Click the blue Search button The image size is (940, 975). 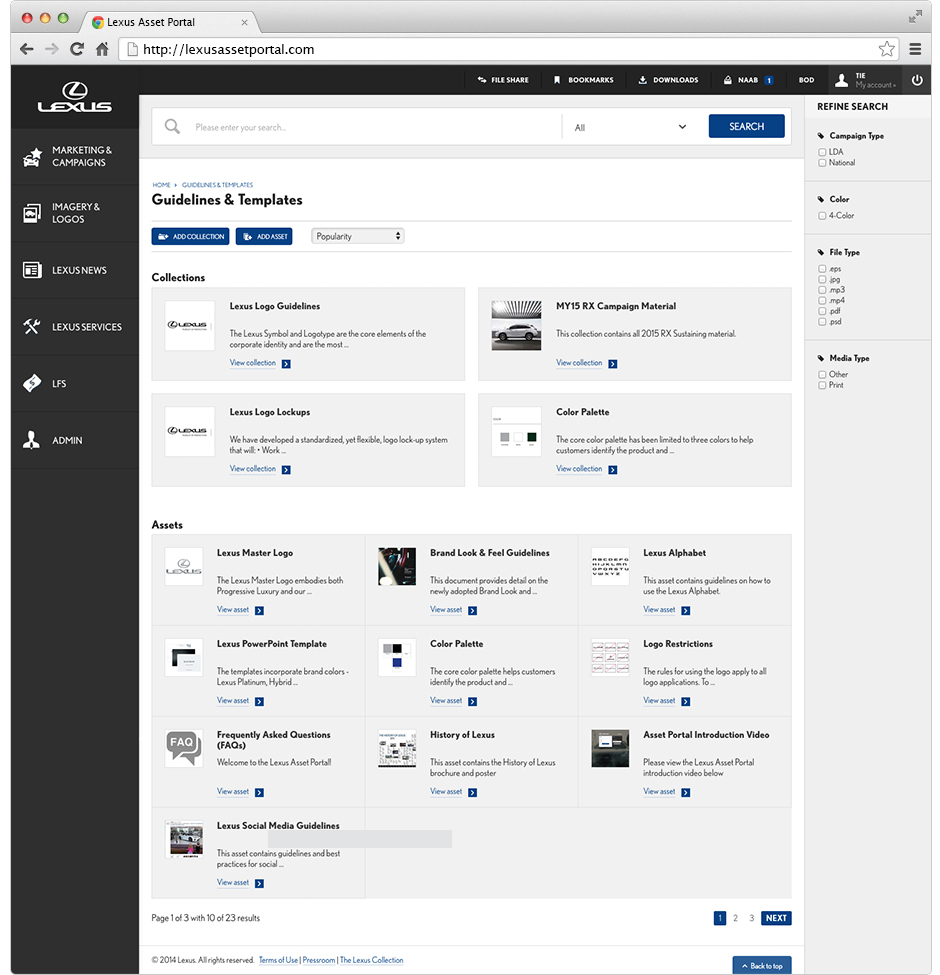pyautogui.click(x=747, y=126)
